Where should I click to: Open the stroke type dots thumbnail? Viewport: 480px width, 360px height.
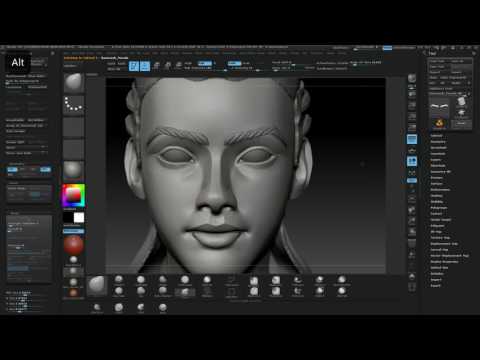click(74, 105)
